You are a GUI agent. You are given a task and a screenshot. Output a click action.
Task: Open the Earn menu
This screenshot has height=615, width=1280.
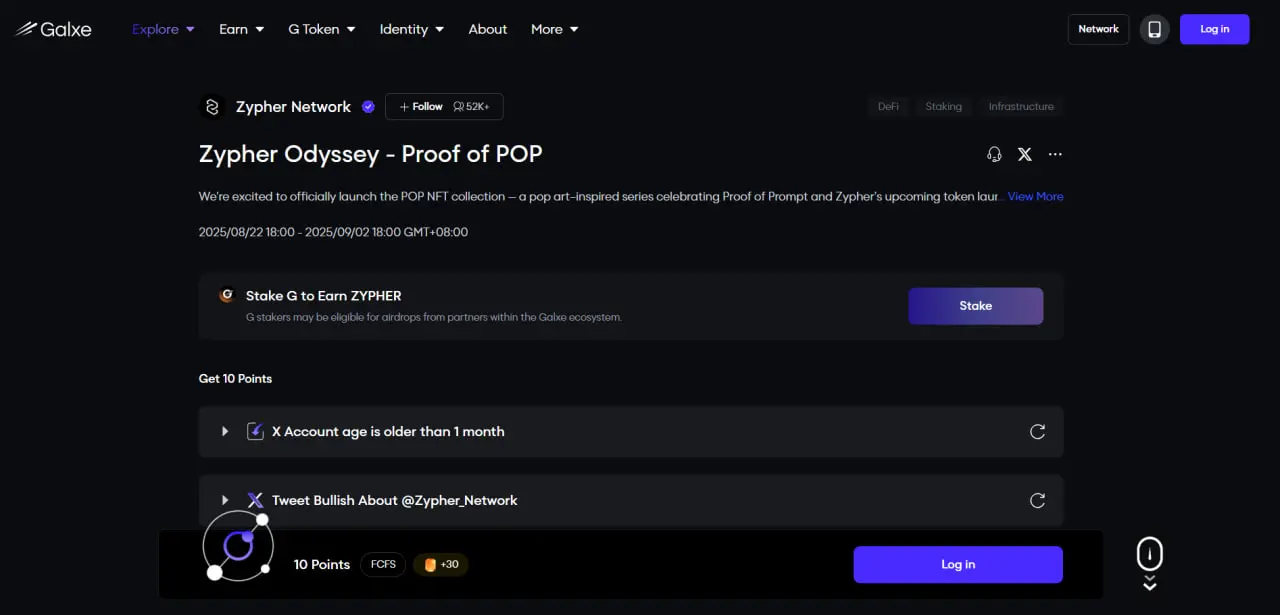[x=241, y=29]
